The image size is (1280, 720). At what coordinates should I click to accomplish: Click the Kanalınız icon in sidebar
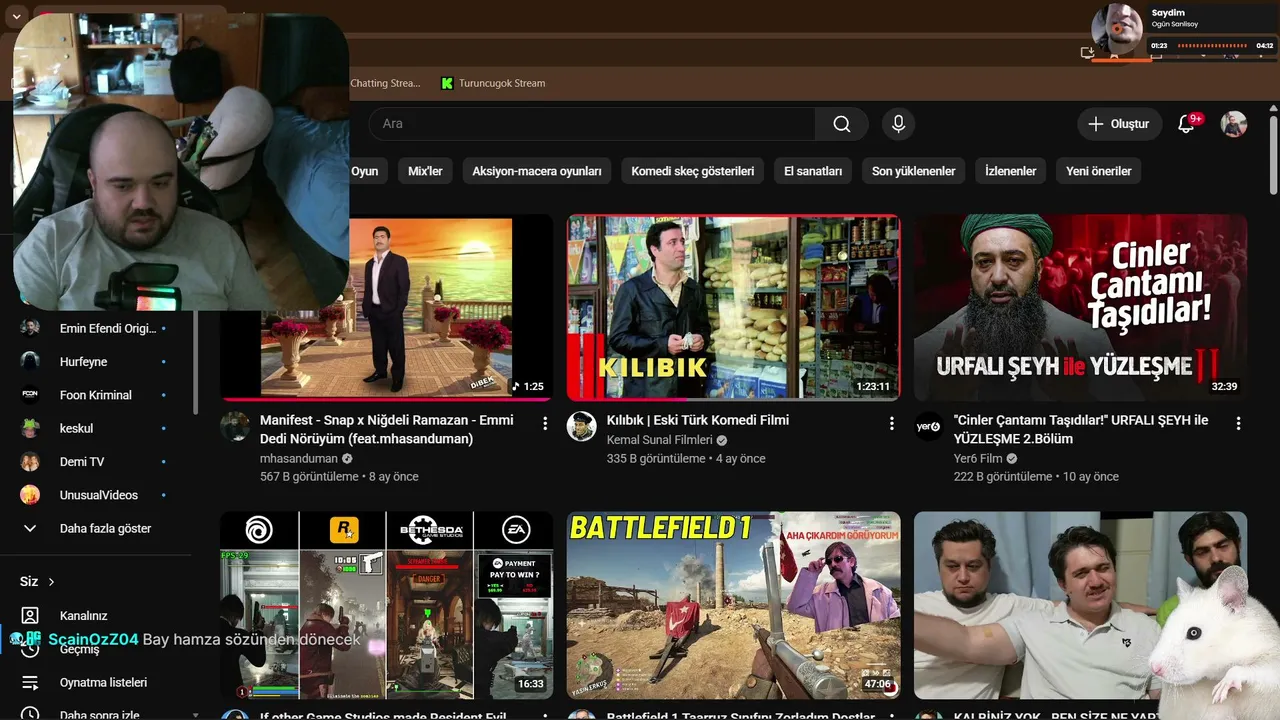click(x=30, y=616)
